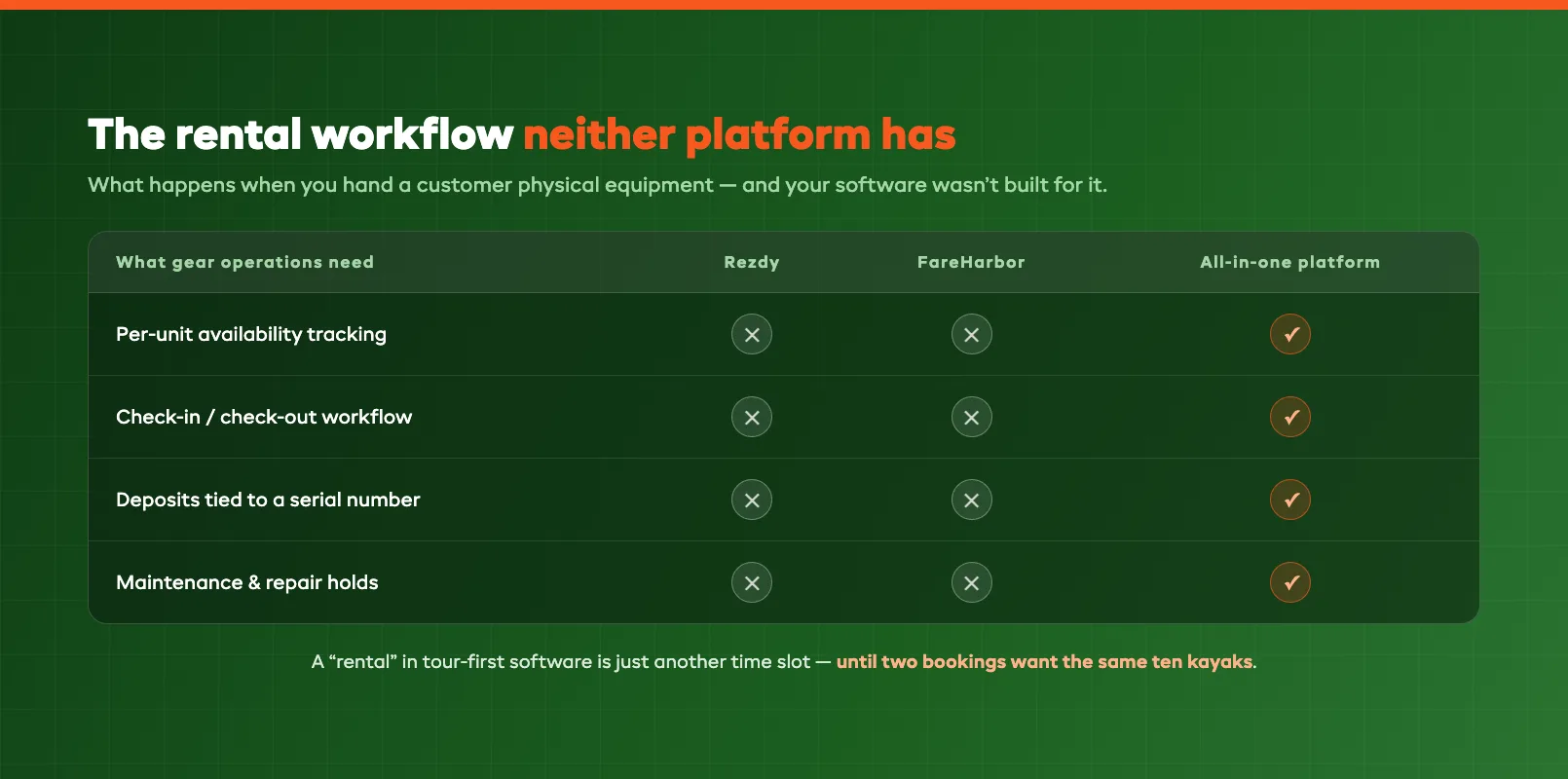
Task: Click All-in-one checkmark for Per-unit availability tracking
Action: 1290,334
